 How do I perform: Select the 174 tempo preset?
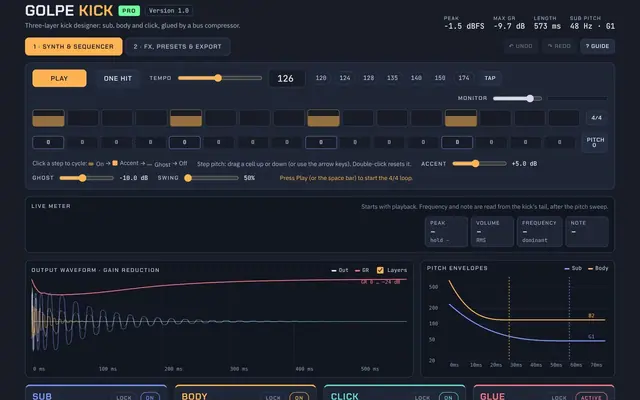point(464,78)
